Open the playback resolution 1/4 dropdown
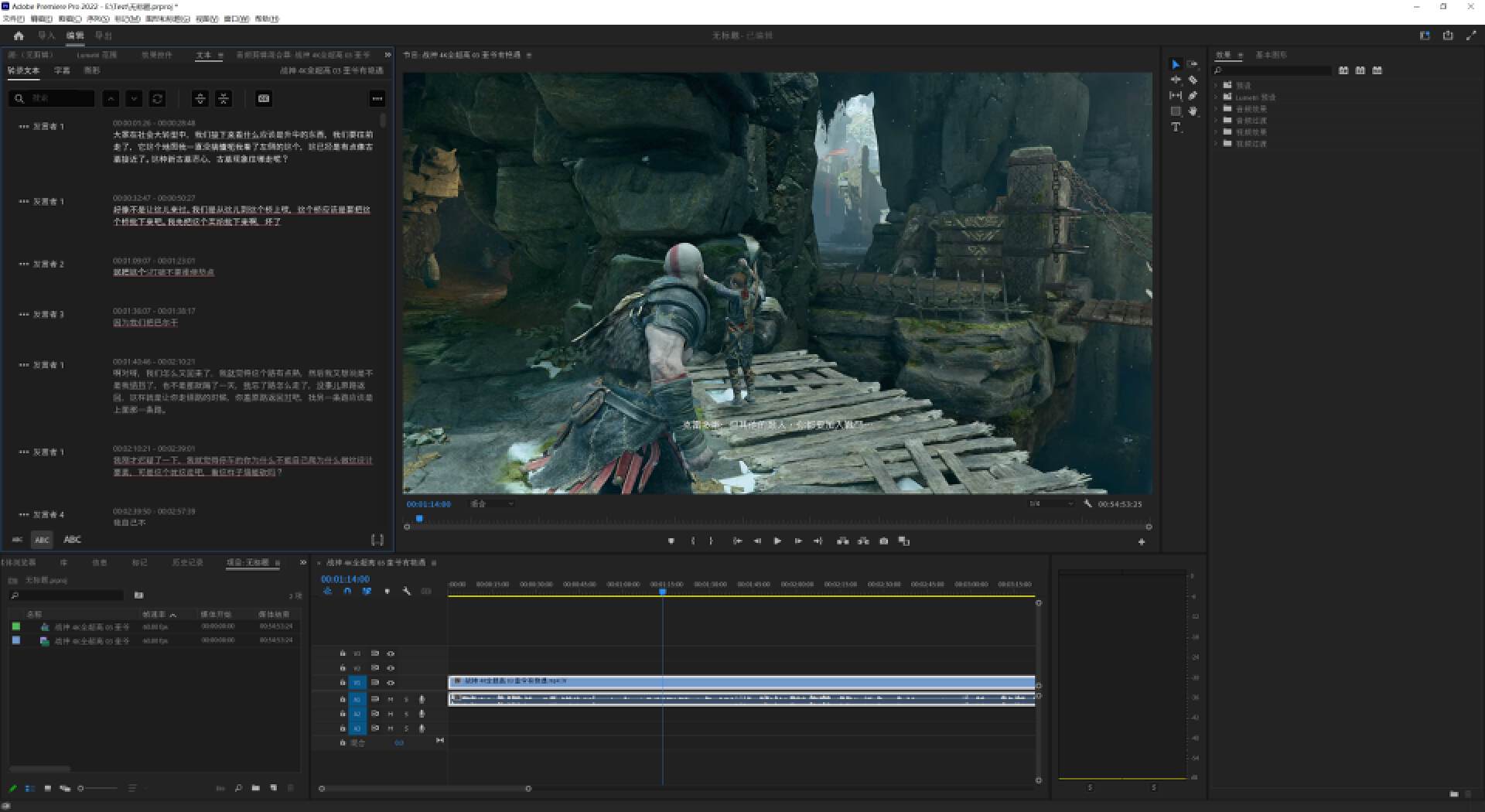The width and height of the screenshot is (1485, 812). (x=1052, y=503)
